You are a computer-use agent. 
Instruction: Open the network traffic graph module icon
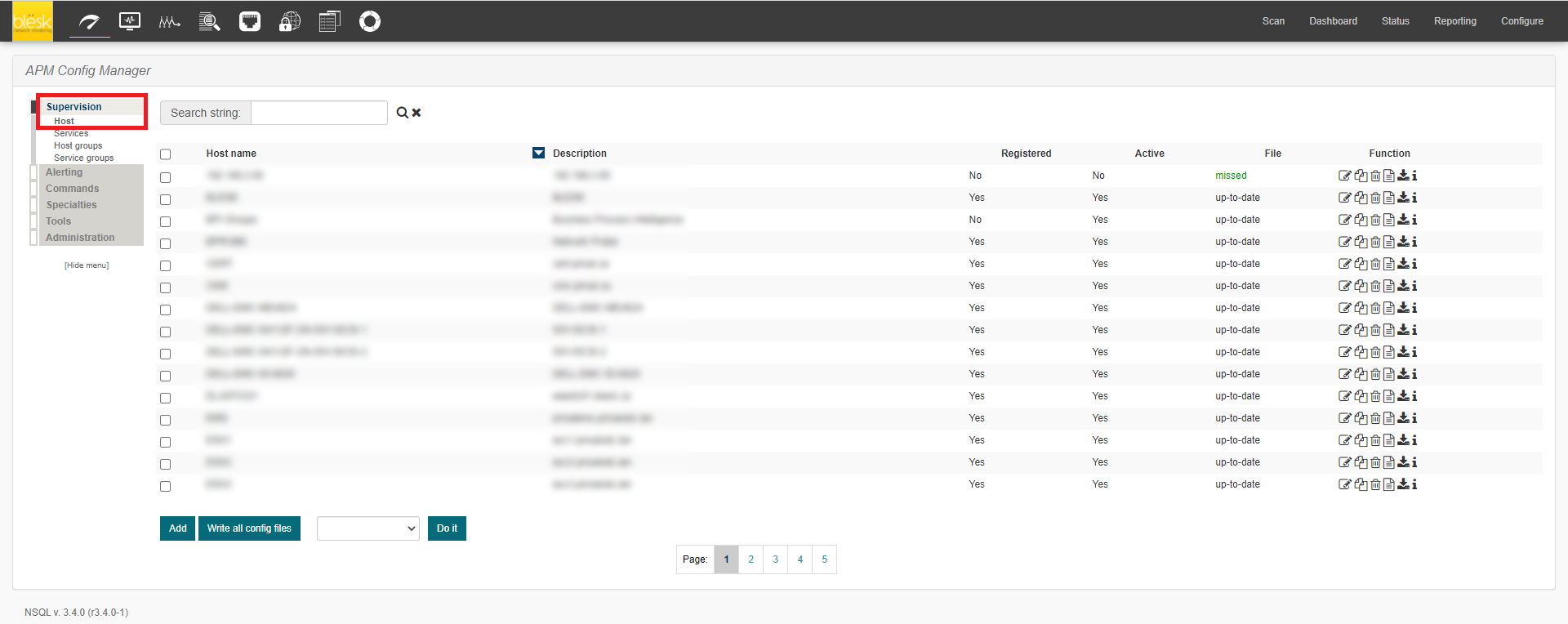169,22
